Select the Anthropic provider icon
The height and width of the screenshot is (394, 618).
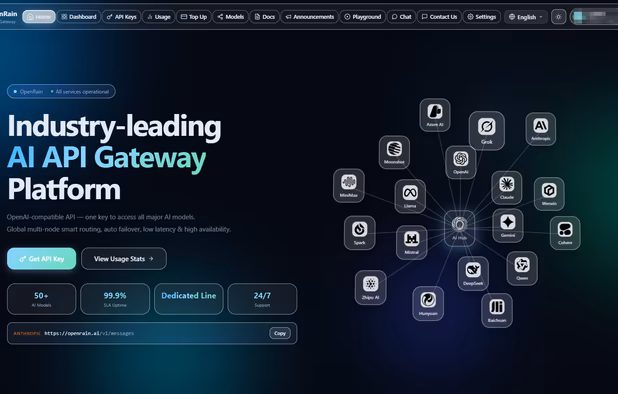[540, 129]
